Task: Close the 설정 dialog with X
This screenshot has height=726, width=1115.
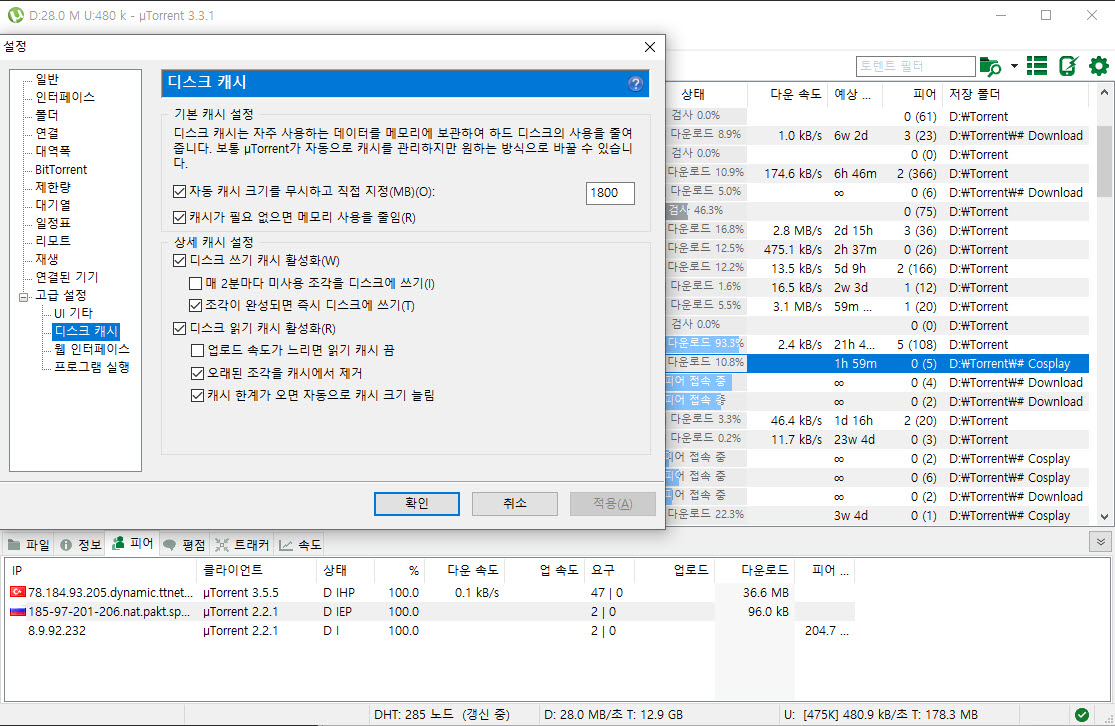Action: tap(650, 47)
